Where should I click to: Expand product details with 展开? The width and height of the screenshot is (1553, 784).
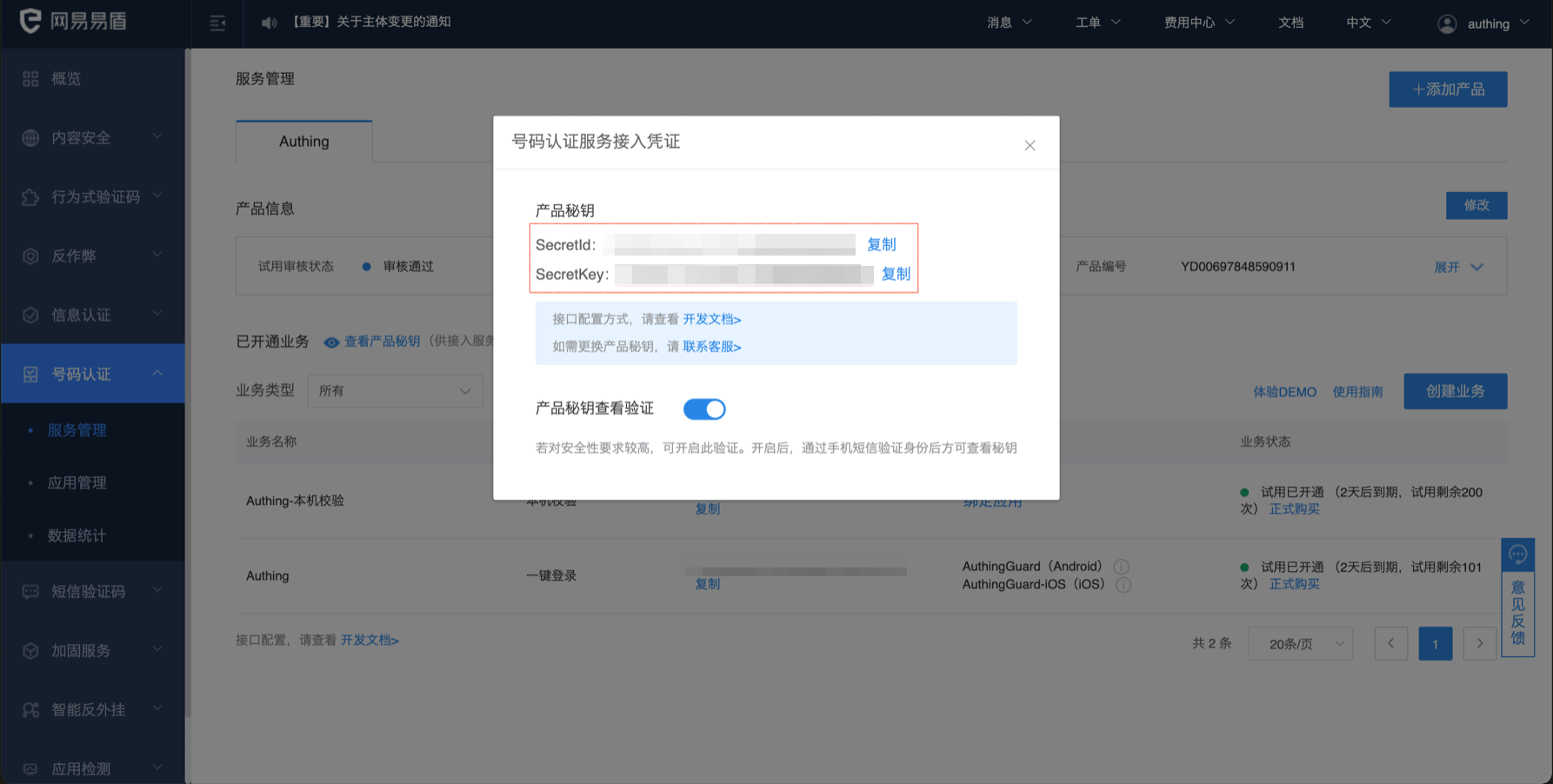(x=1458, y=267)
